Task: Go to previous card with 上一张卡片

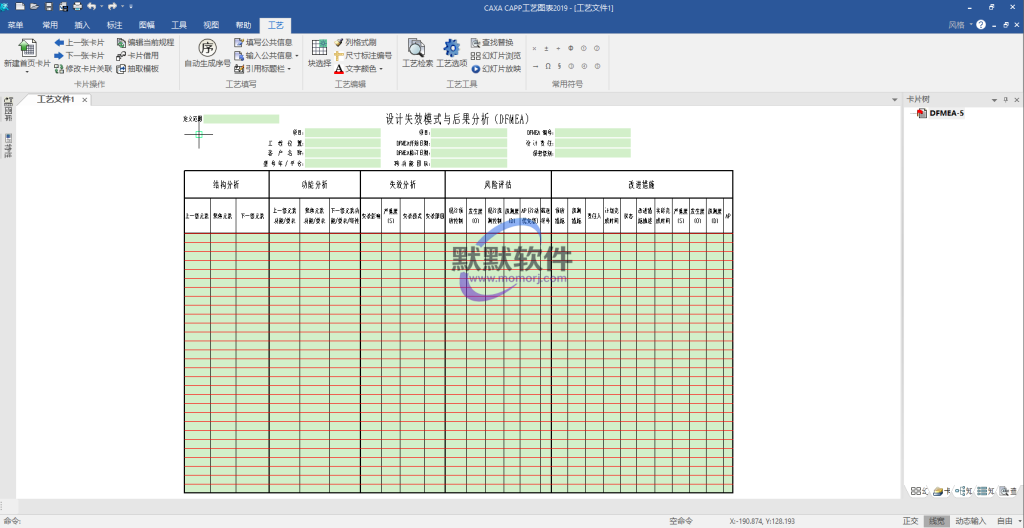Action: (x=78, y=43)
